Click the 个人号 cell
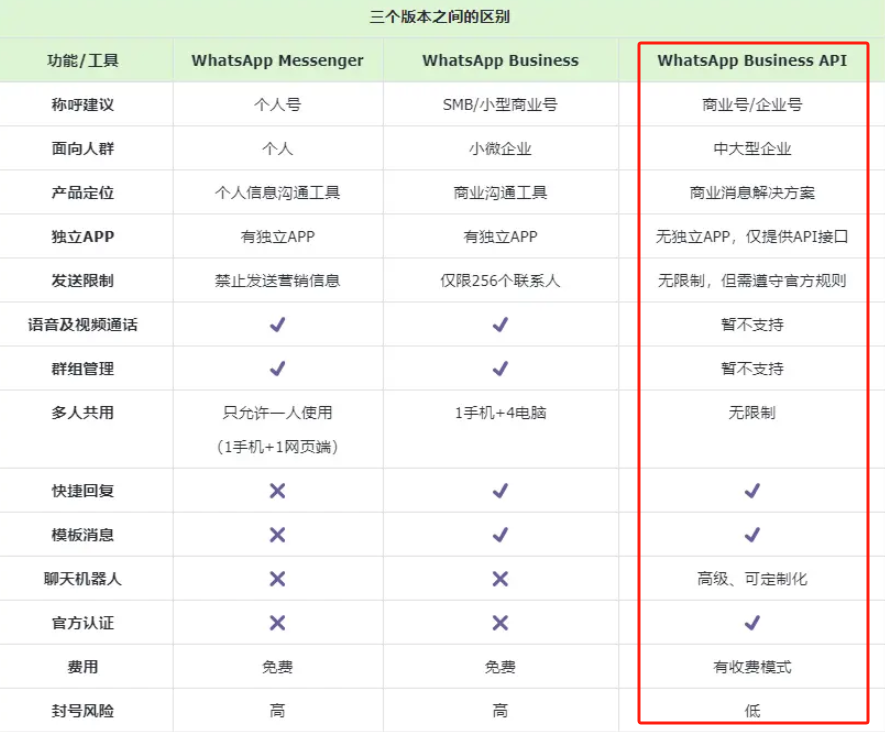 pos(277,105)
